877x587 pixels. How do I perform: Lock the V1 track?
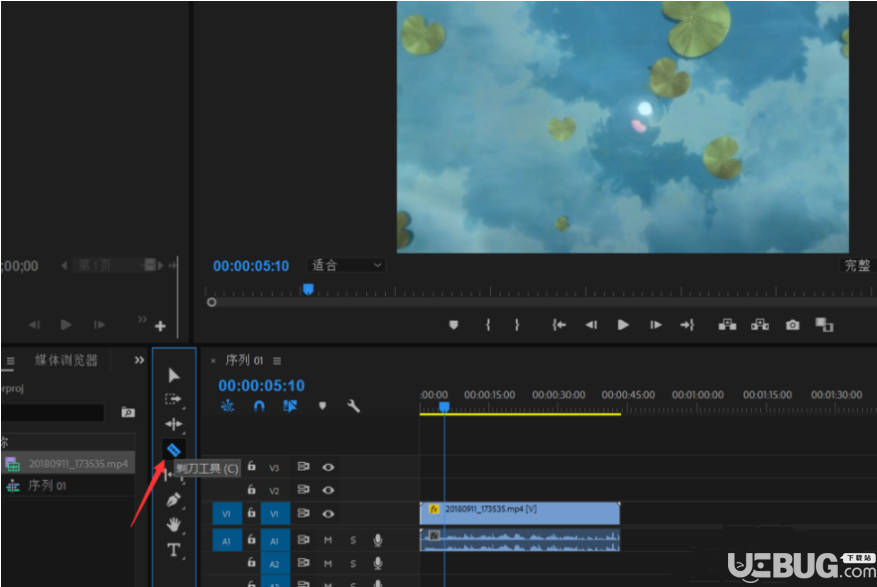(x=252, y=513)
